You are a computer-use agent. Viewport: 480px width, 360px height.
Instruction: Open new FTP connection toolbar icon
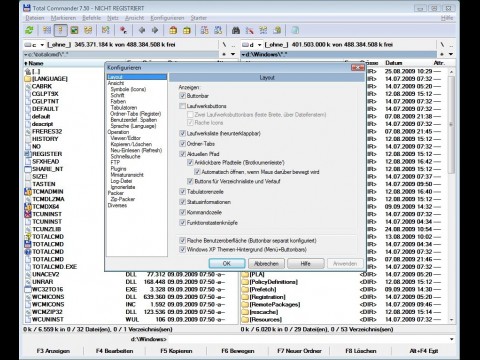pyautogui.click(x=218, y=30)
